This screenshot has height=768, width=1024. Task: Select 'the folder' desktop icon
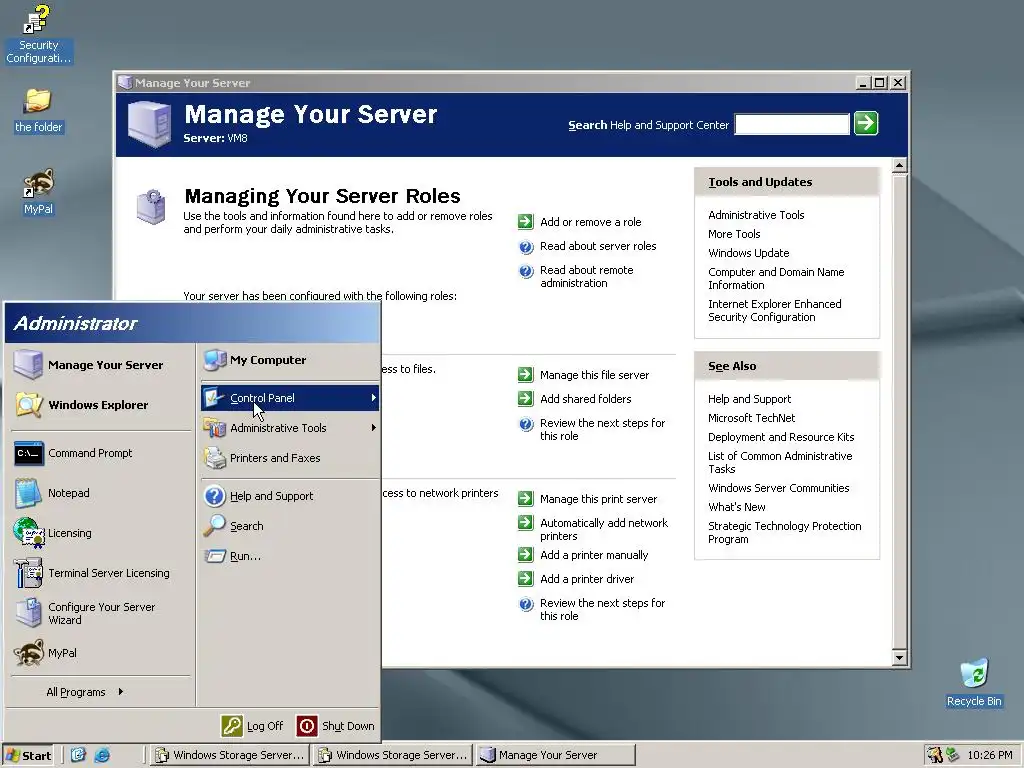[38, 110]
